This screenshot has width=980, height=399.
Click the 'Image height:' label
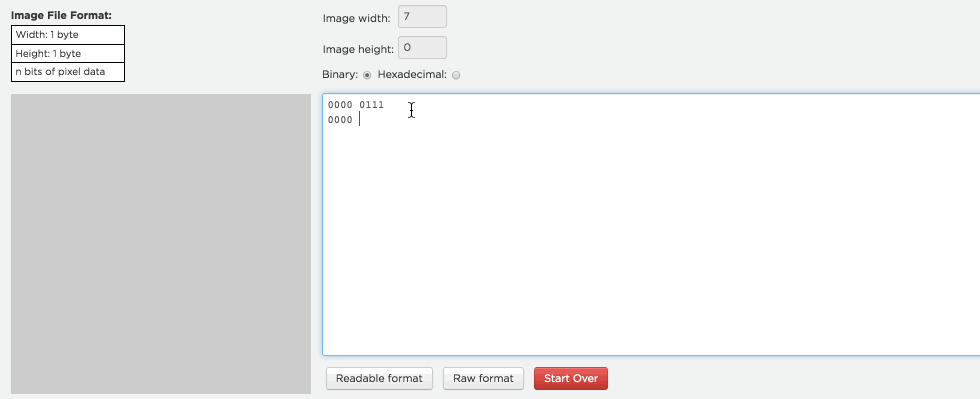pos(358,49)
